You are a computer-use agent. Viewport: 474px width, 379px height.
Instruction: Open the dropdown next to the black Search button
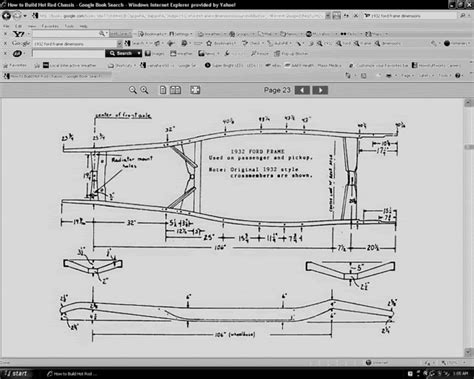coord(139,53)
